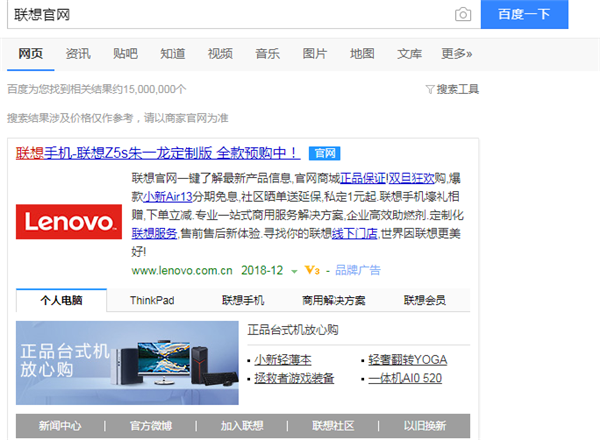Screen dimensions: 600x440
Task: Click the 品牌广告 link
Action: (358, 270)
